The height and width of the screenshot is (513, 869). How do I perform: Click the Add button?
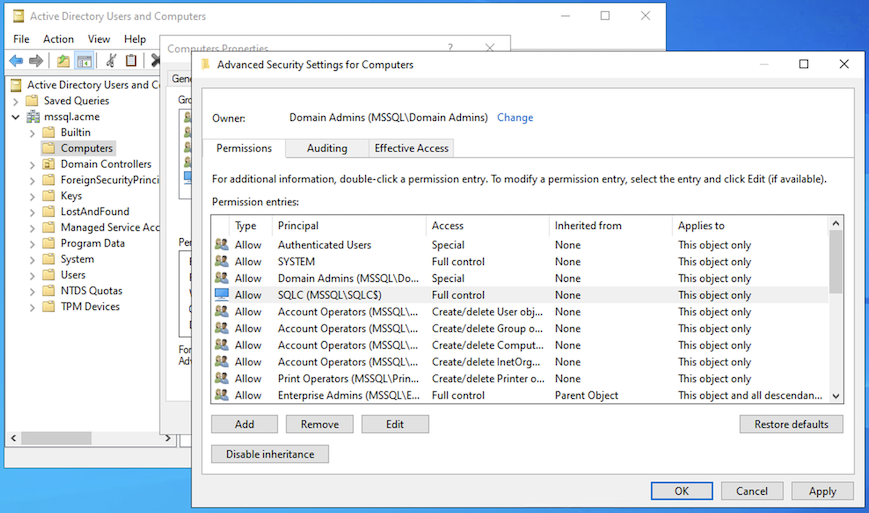tap(244, 424)
